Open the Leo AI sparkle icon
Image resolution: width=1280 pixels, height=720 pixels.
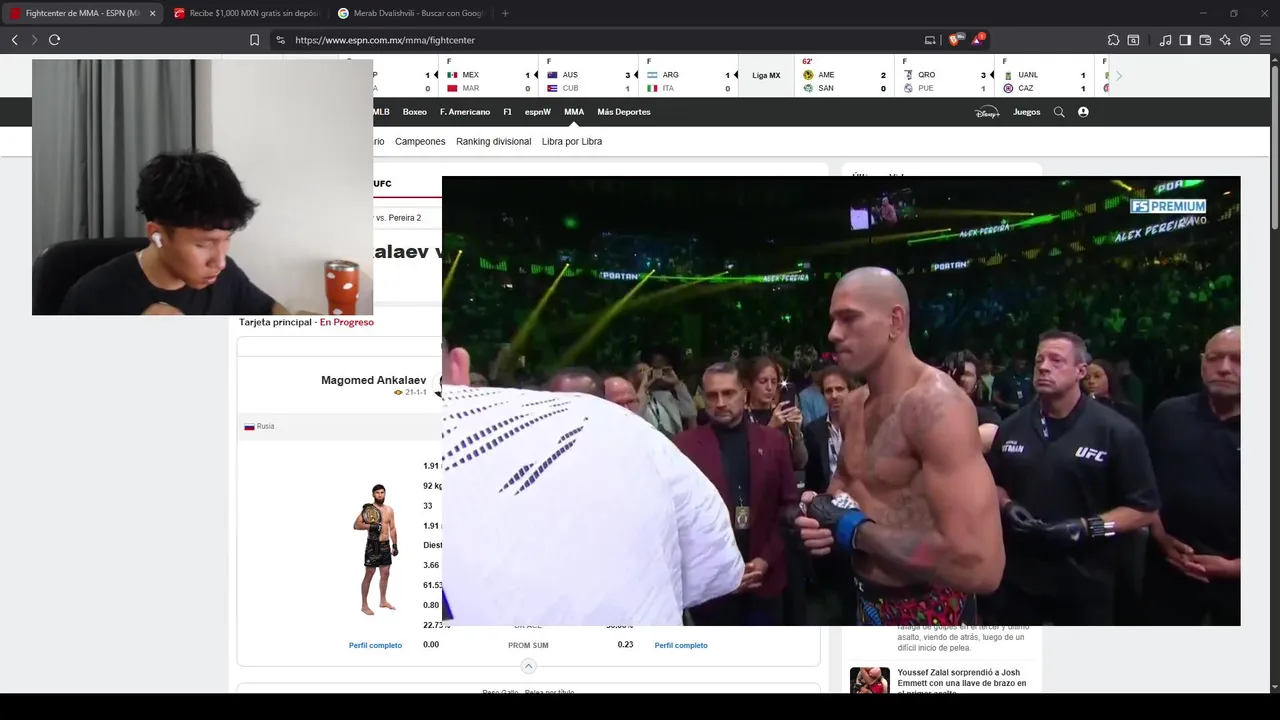1225,40
